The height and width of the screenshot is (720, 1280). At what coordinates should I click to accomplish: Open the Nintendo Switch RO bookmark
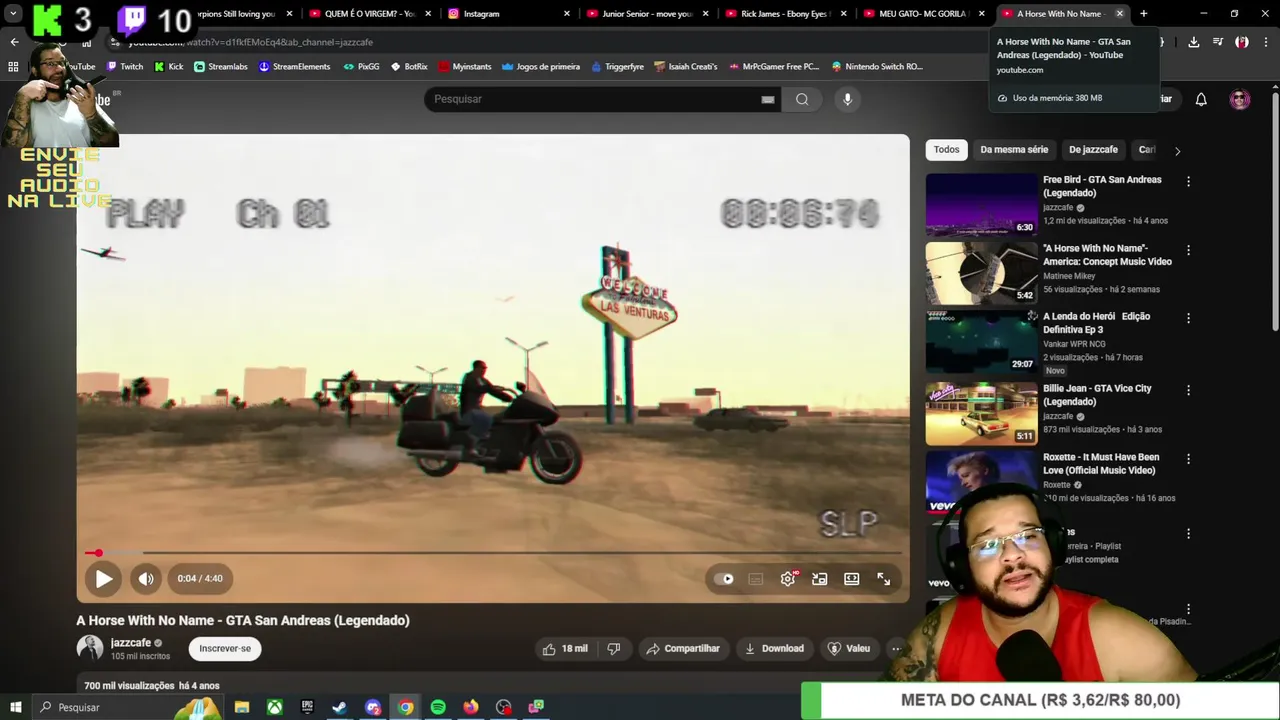(x=877, y=67)
